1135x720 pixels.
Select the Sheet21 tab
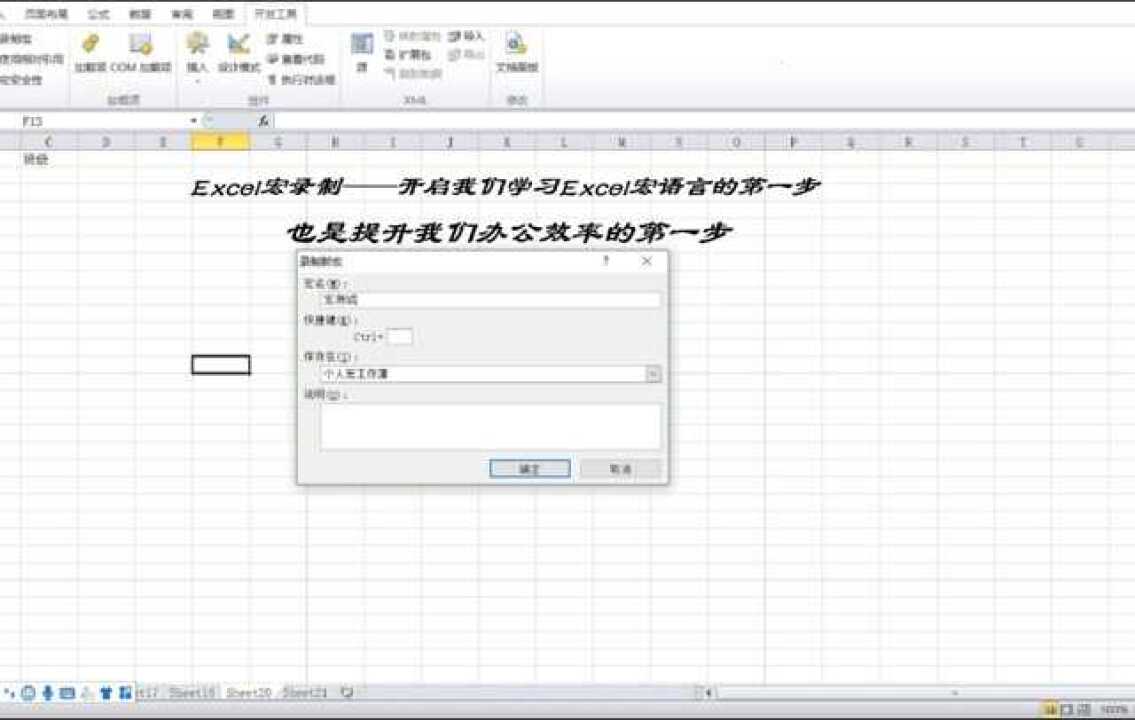click(x=305, y=693)
